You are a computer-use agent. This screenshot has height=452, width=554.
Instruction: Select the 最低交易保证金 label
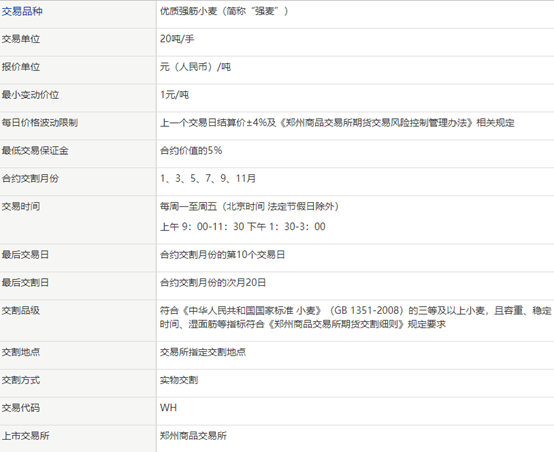[x=35, y=151]
